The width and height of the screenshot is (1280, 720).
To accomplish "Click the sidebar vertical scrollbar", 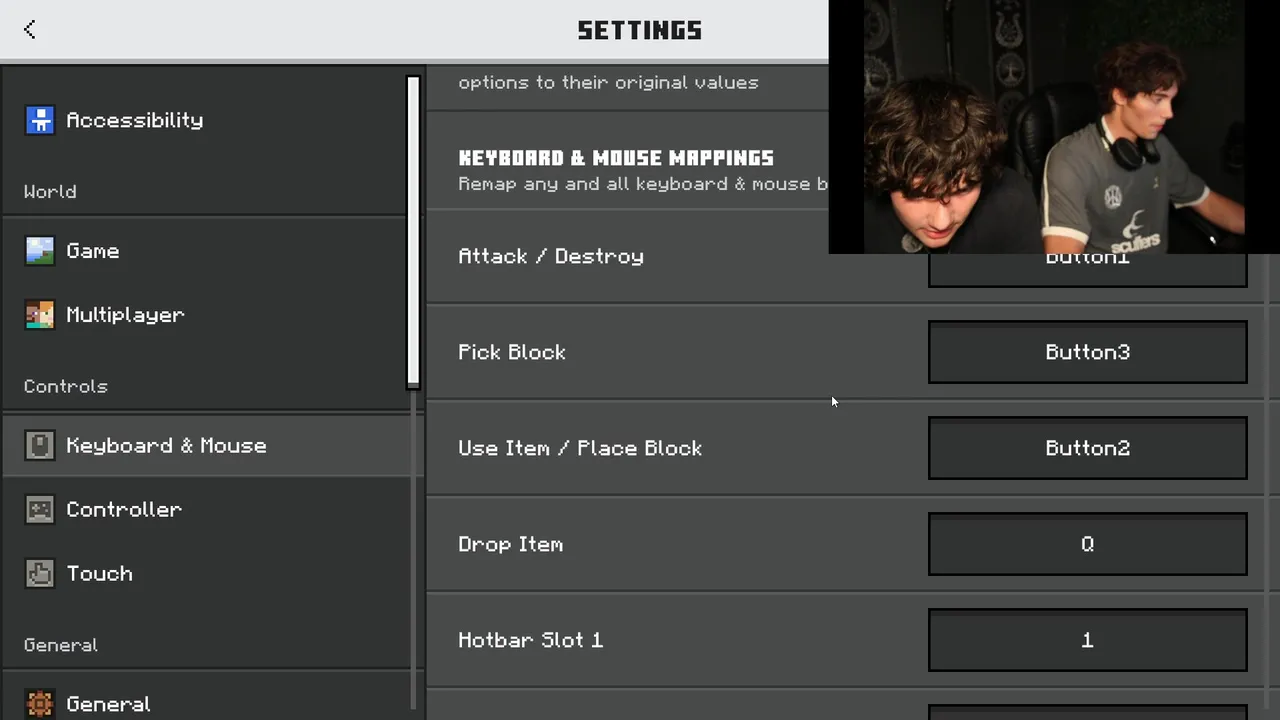I will [413, 232].
